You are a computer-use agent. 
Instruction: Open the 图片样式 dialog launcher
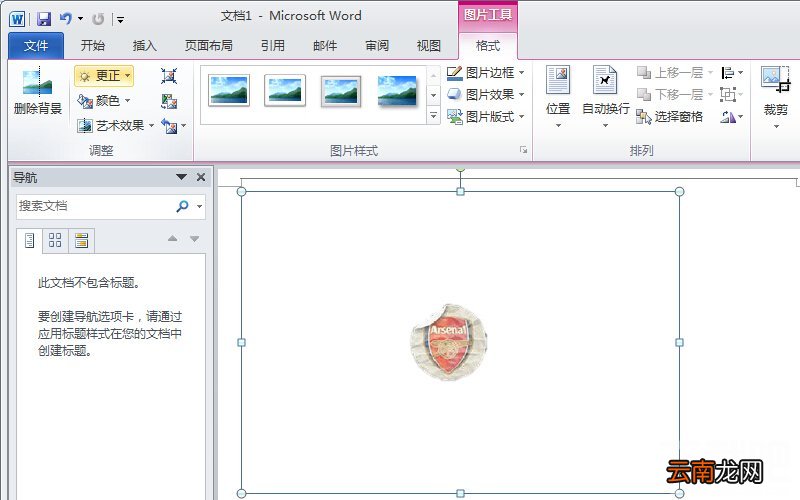click(523, 150)
